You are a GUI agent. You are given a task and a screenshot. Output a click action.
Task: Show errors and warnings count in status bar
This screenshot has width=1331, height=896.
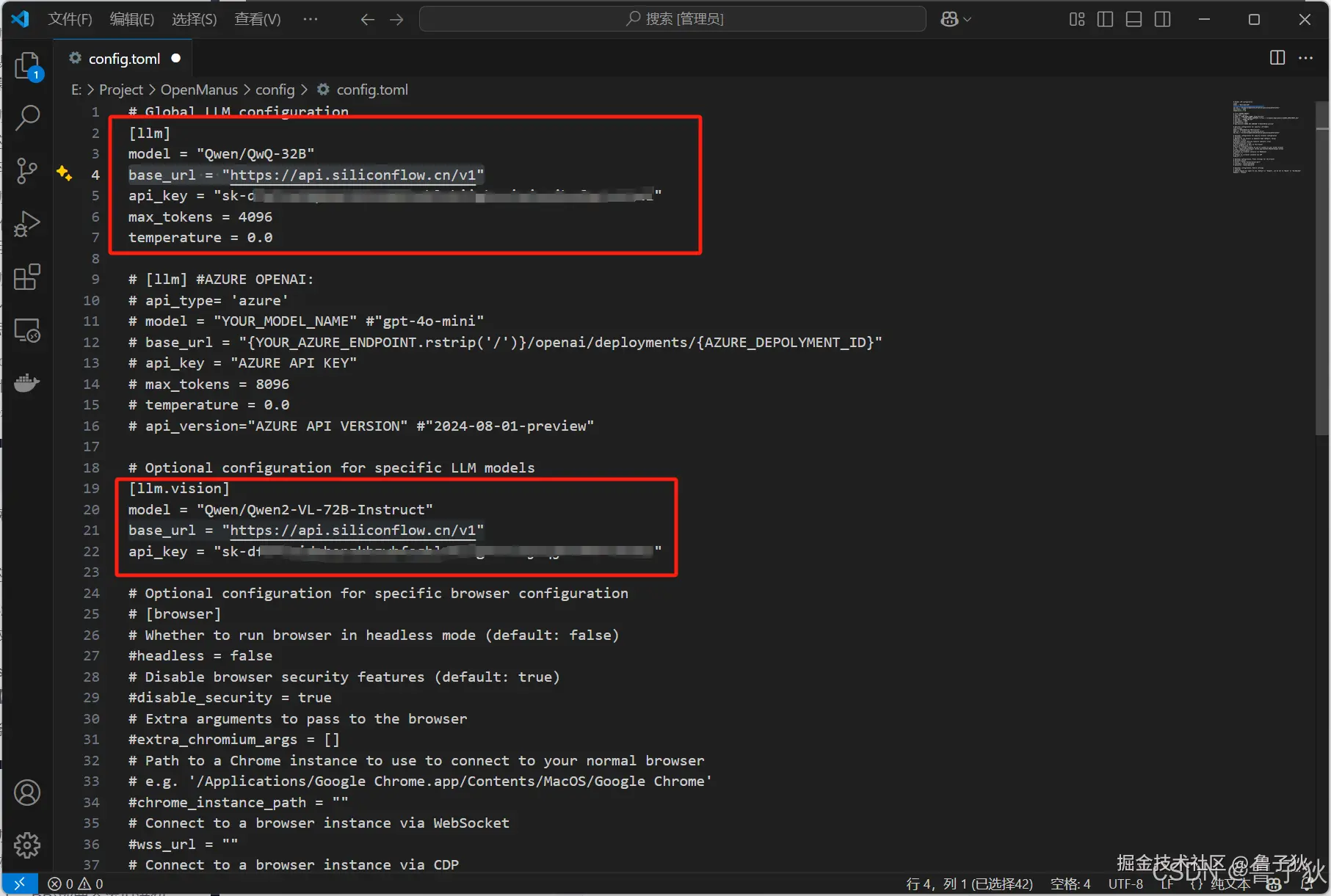click(x=76, y=884)
